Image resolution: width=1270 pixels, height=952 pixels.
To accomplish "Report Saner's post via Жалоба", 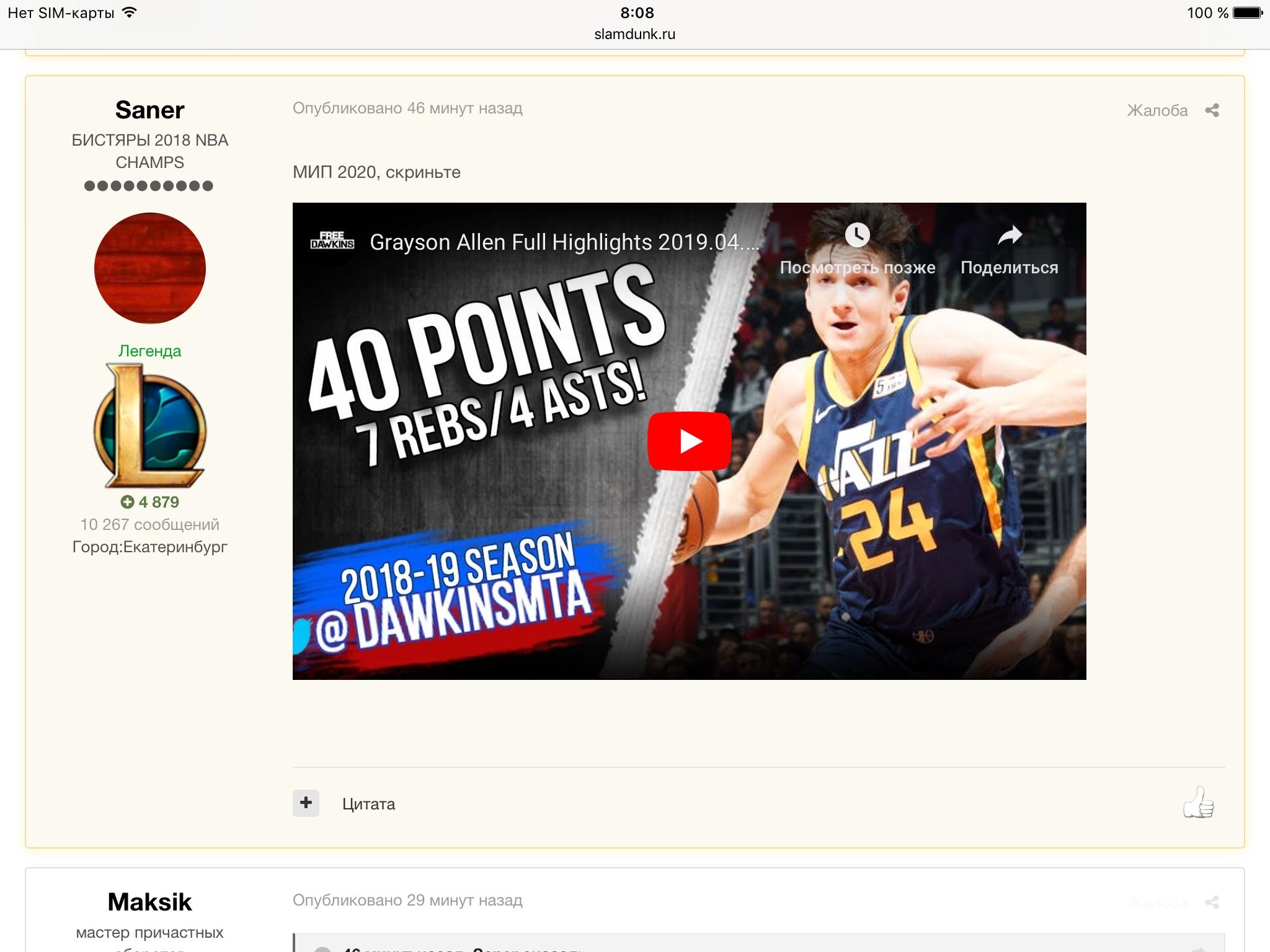I will [x=1157, y=110].
